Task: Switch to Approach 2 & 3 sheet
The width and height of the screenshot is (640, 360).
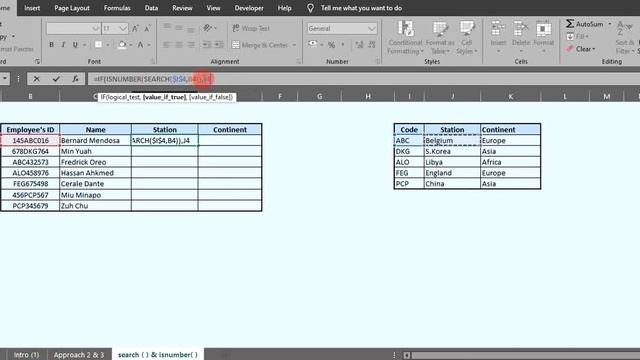Action: (79, 355)
